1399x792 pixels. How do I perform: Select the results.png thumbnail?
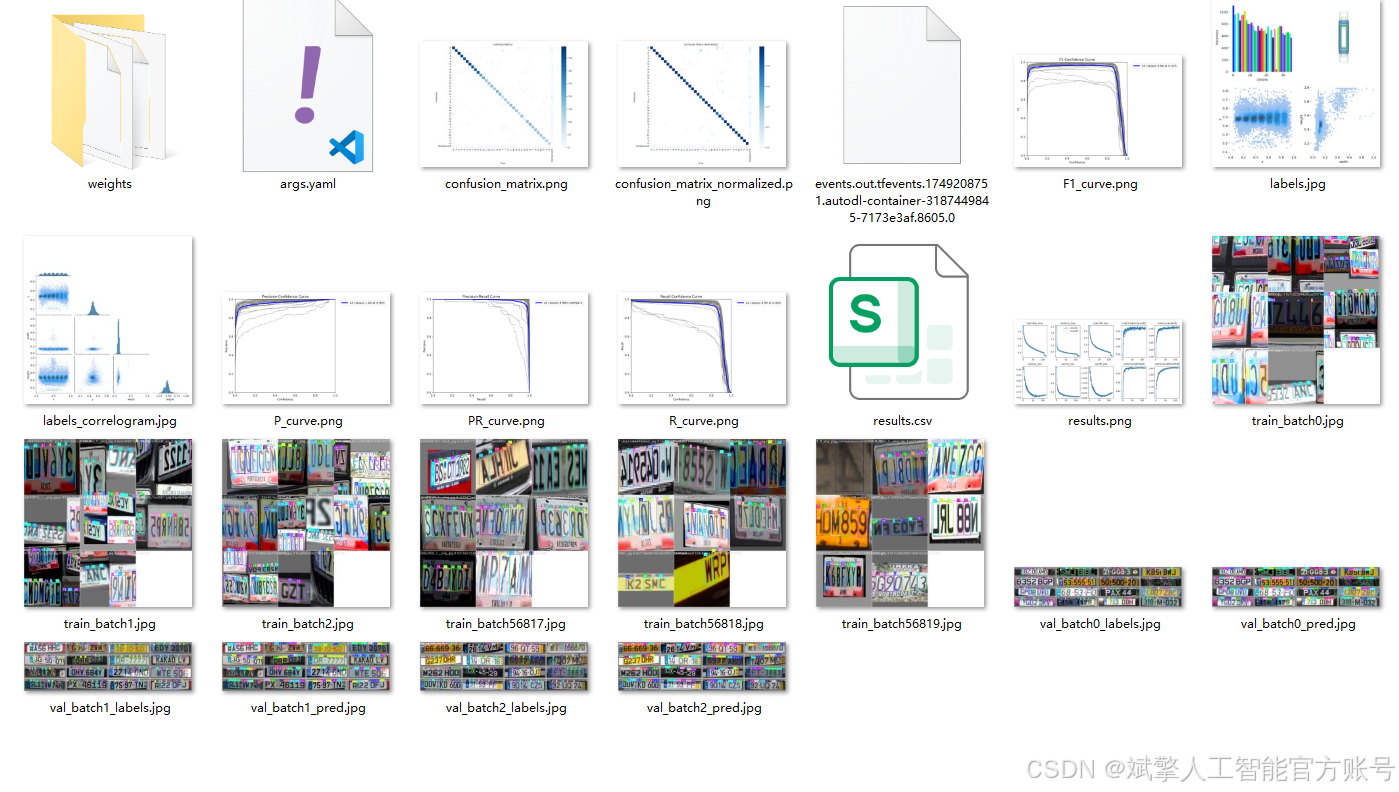[x=1099, y=362]
